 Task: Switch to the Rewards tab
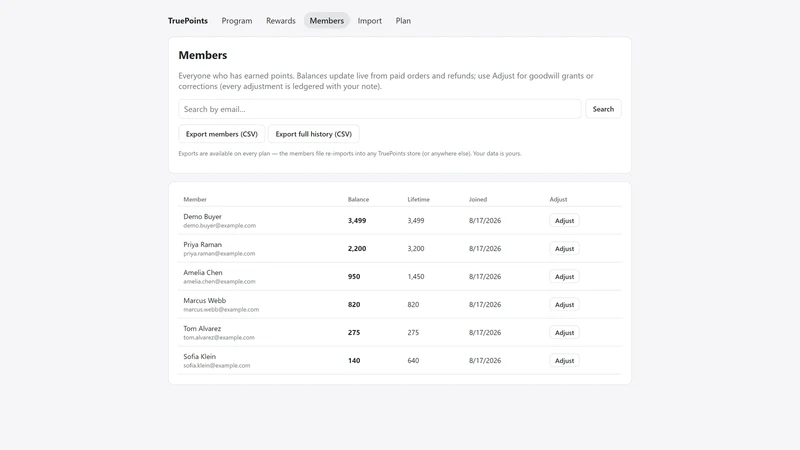[x=281, y=21]
